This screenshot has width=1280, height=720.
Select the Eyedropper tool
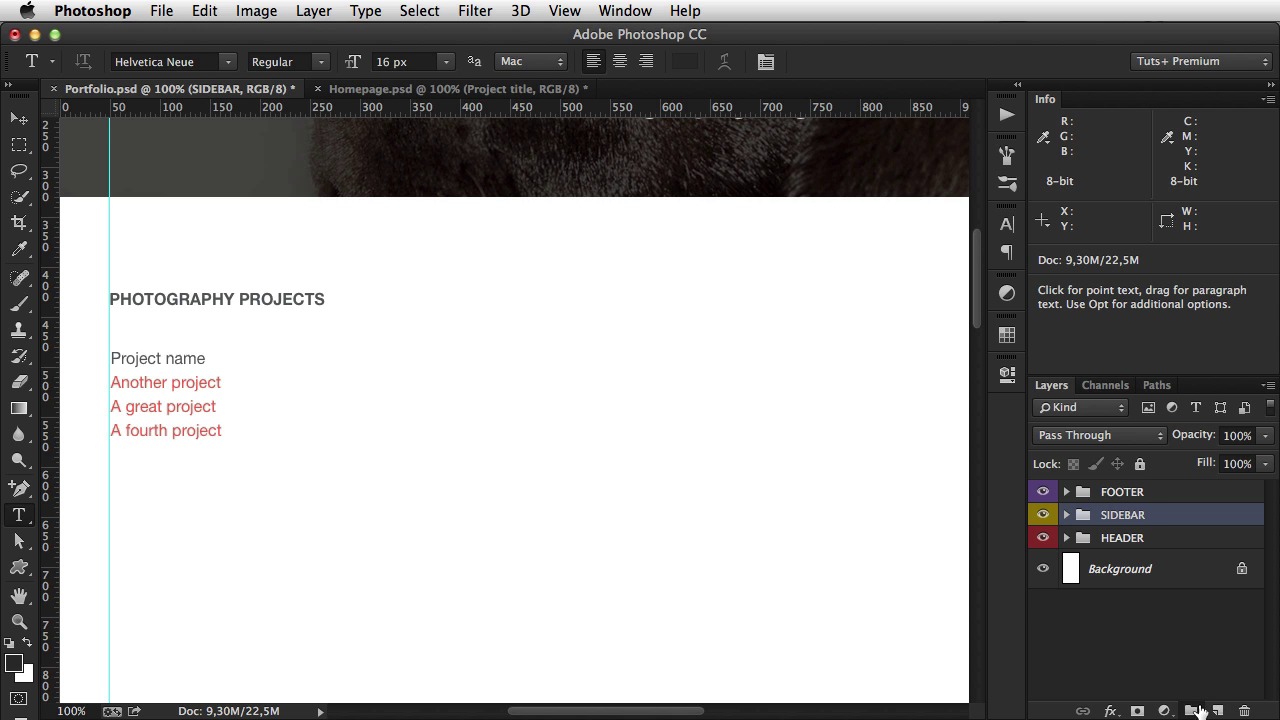[19, 249]
